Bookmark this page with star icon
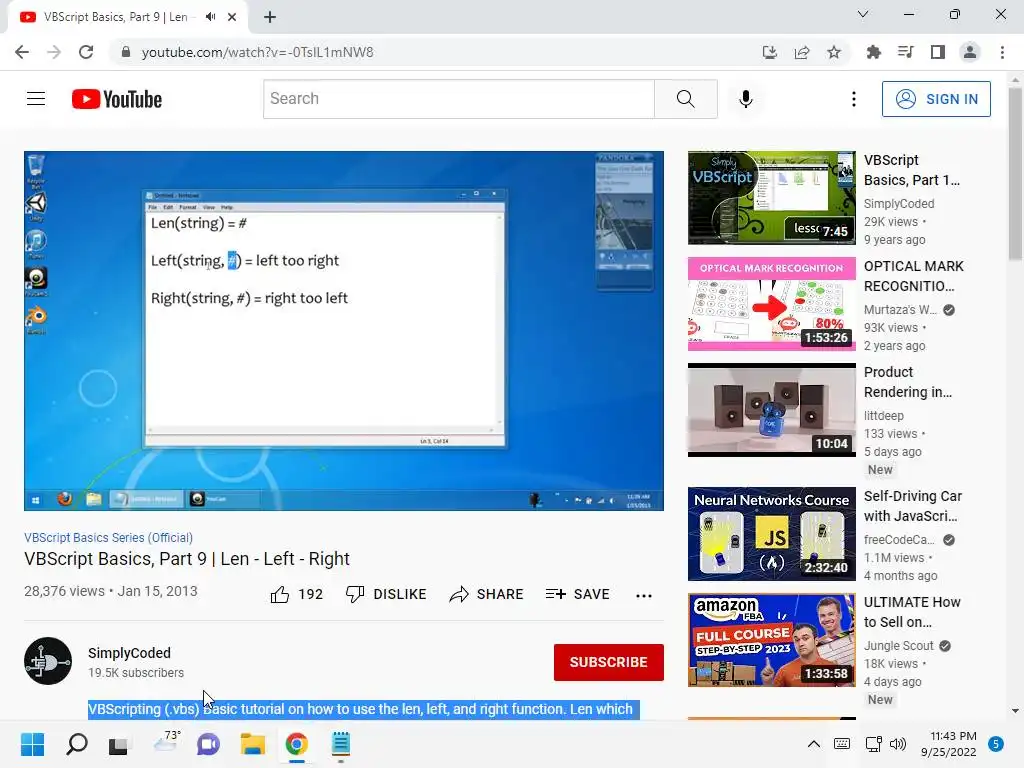Viewport: 1024px width, 768px height. pyautogui.click(x=834, y=52)
